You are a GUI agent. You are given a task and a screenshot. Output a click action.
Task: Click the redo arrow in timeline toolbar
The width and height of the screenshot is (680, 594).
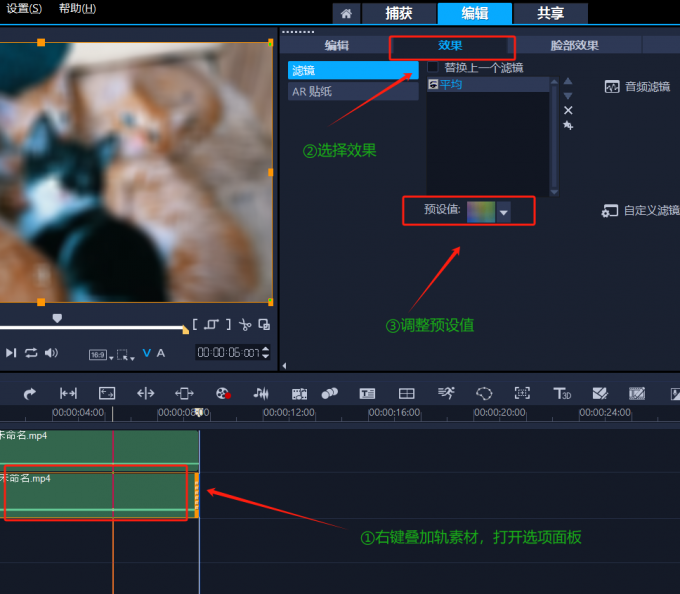(x=30, y=393)
